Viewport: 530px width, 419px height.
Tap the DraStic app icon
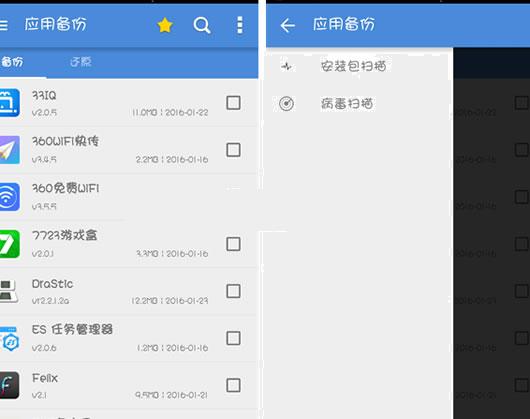tap(9, 291)
